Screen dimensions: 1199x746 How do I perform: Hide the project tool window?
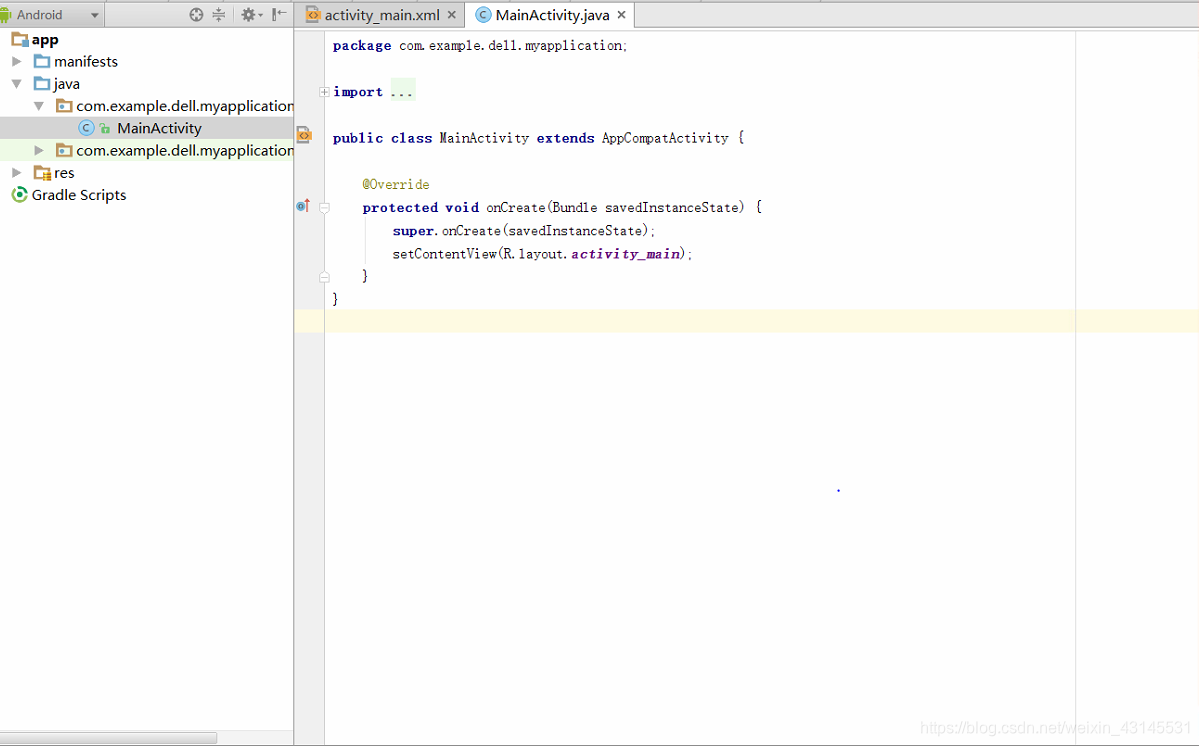pos(279,15)
